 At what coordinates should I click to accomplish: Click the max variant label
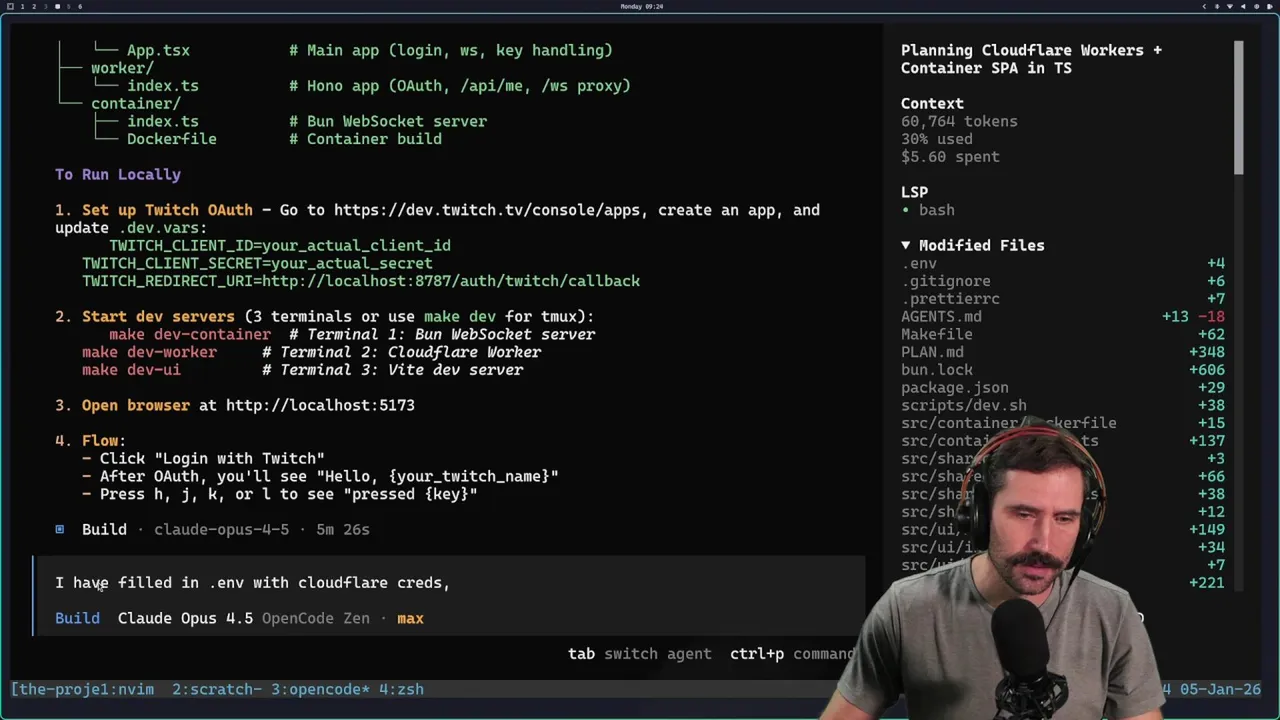tap(410, 618)
